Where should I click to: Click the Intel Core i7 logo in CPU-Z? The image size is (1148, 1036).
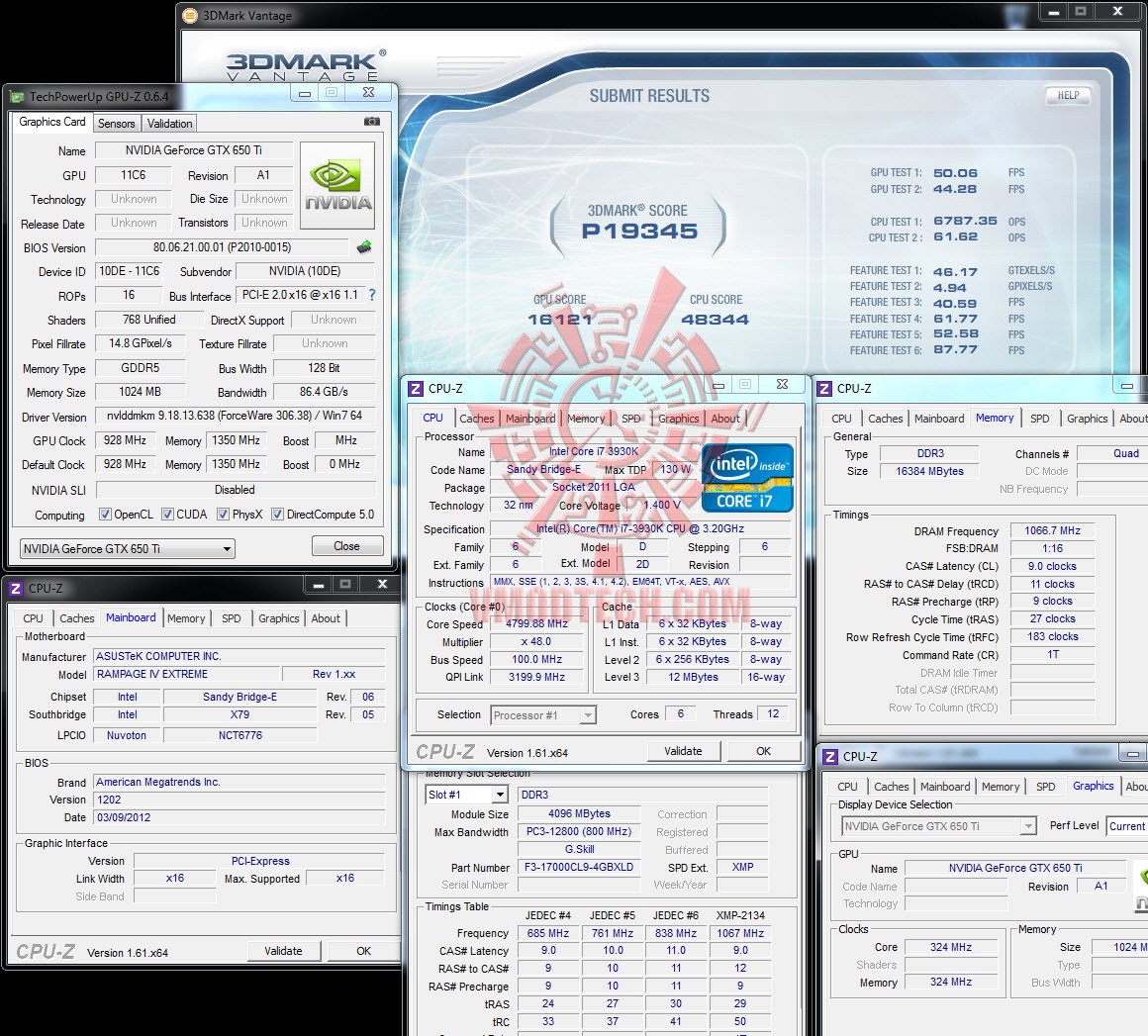747,477
